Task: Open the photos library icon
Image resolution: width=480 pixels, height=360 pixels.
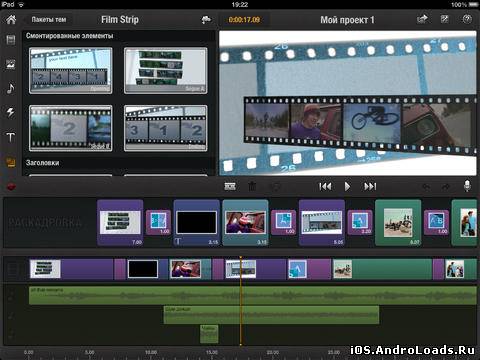Action: (x=11, y=64)
